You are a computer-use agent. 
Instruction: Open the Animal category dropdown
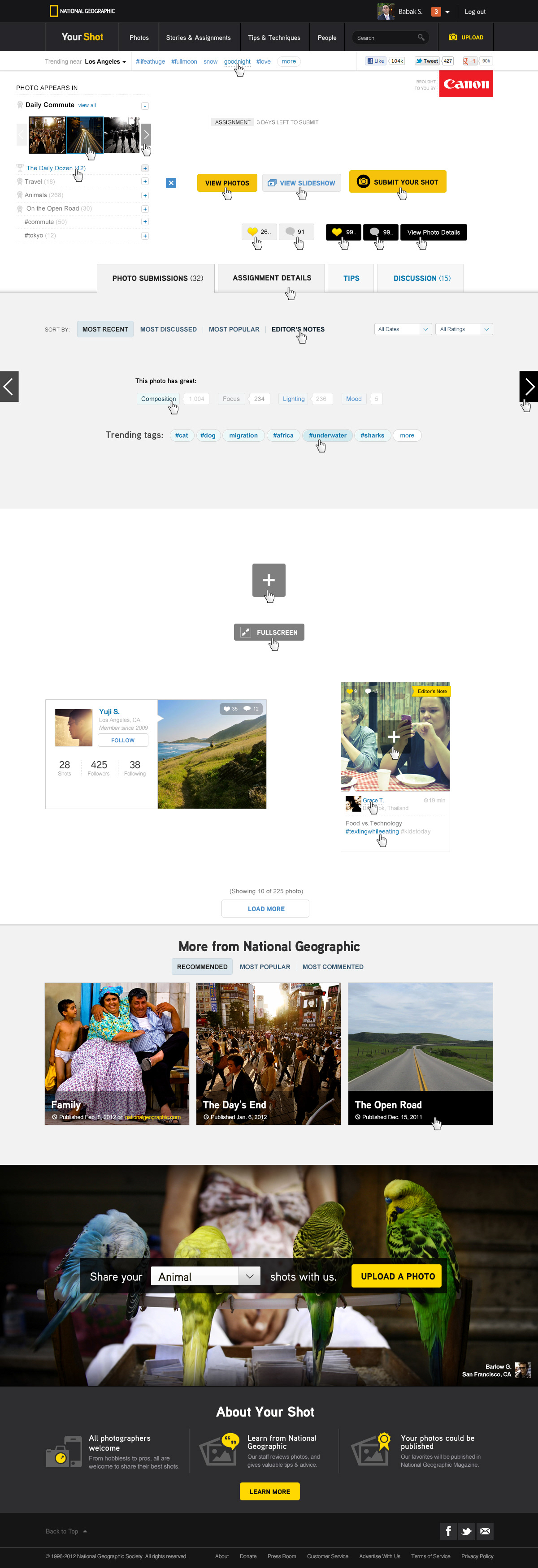[206, 1276]
